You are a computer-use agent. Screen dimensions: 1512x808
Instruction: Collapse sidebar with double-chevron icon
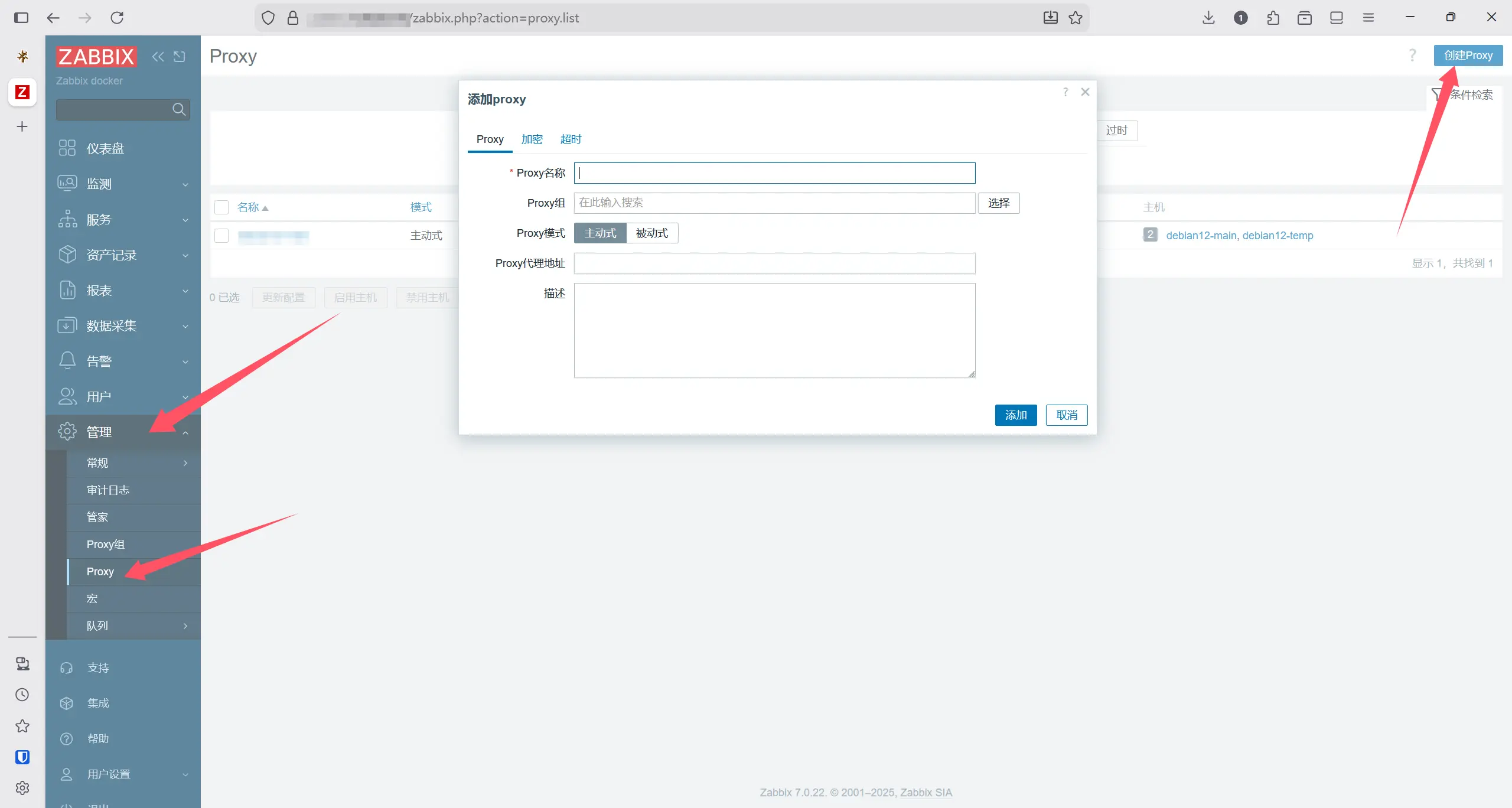tap(158, 57)
